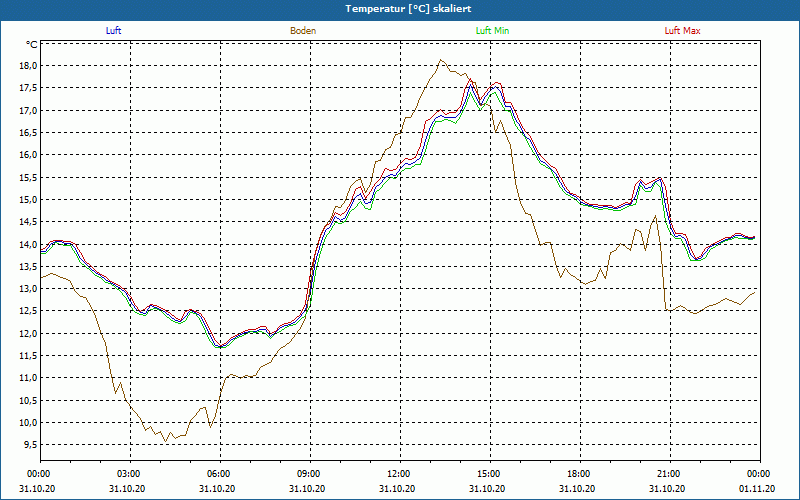This screenshot has width=800, height=500.
Task: Click the 16,5 y-axis value
Action: coord(29,132)
